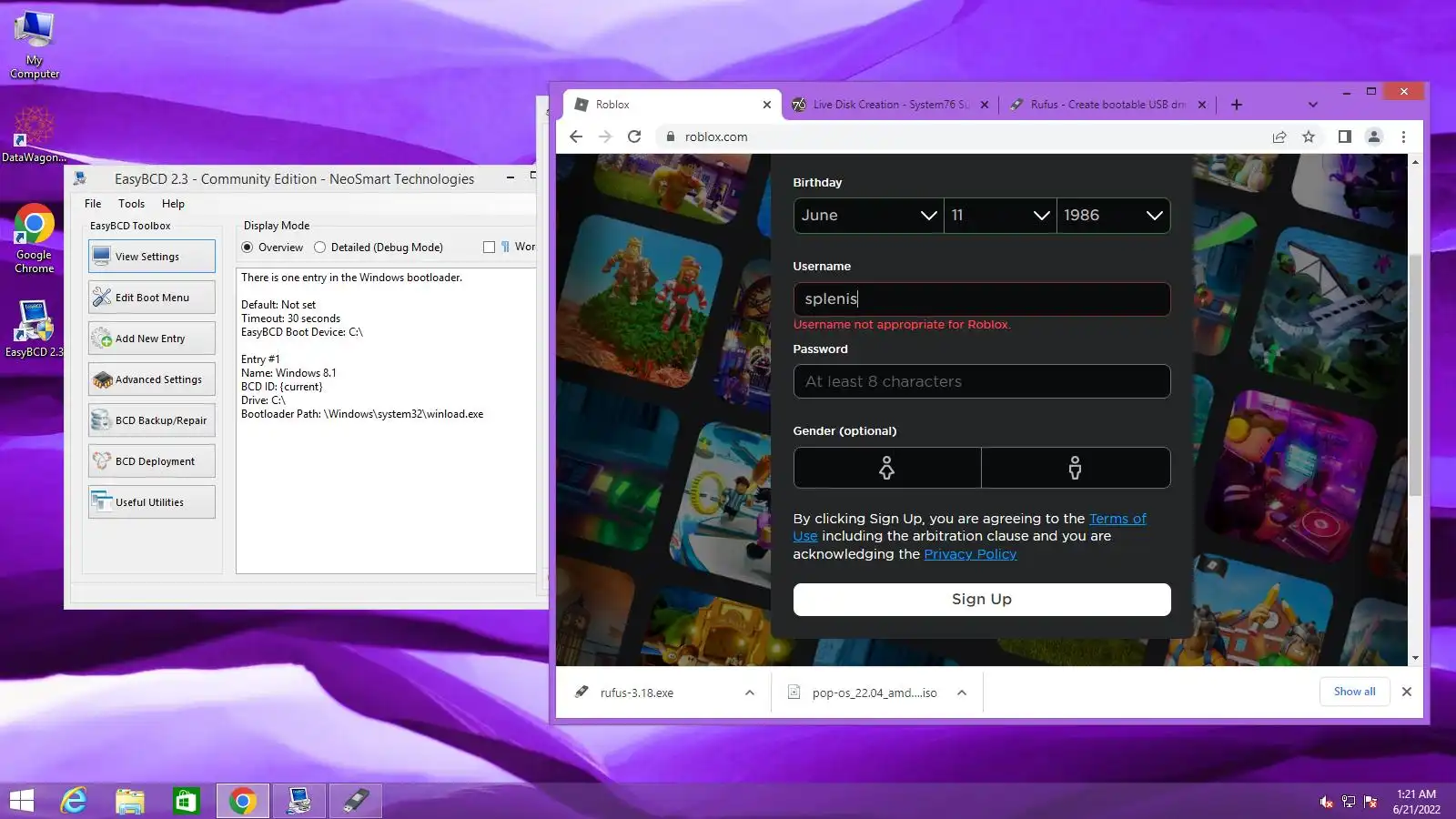Switch to Rufus taskbar button
1456x819 pixels.
[x=356, y=801]
